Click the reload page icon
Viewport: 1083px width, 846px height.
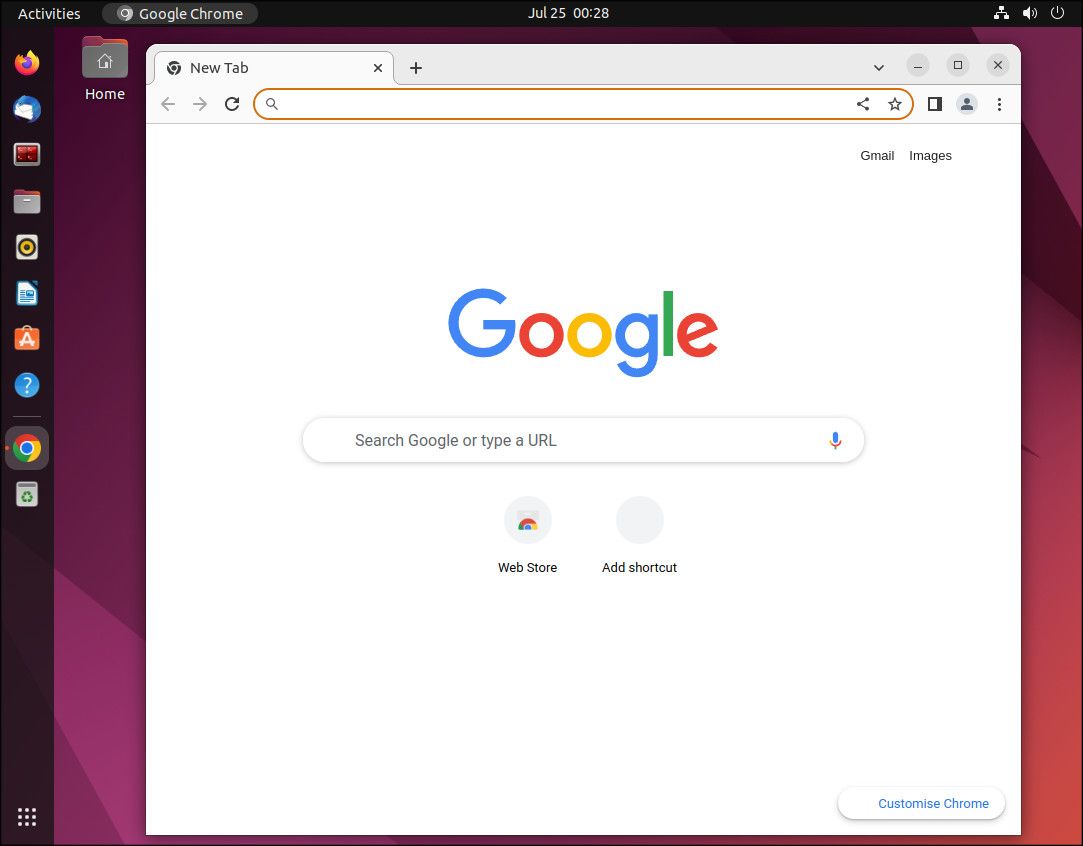click(232, 104)
